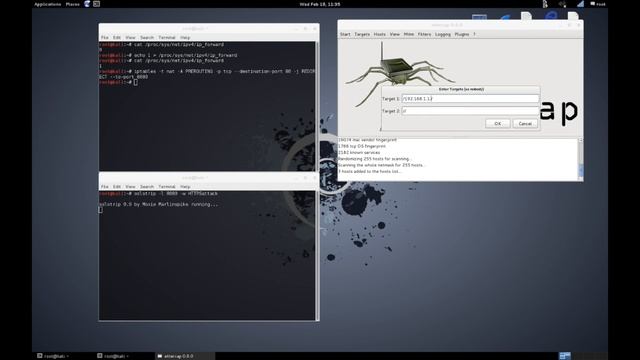Open Edit menu in upper terminal

pos(117,38)
